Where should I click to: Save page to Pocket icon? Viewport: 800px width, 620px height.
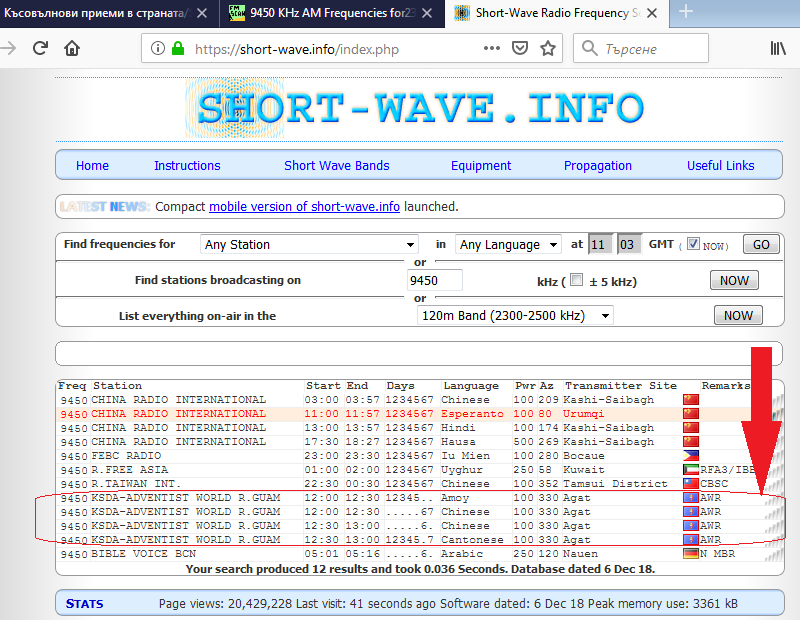click(519, 48)
